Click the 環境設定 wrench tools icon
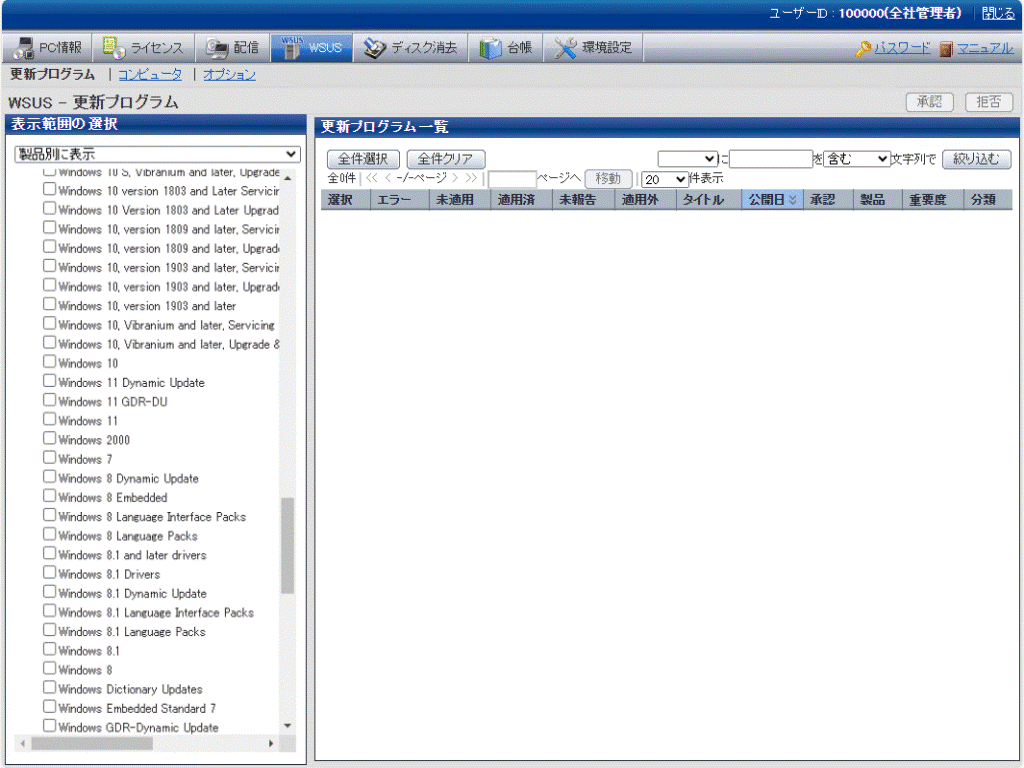 coord(566,48)
